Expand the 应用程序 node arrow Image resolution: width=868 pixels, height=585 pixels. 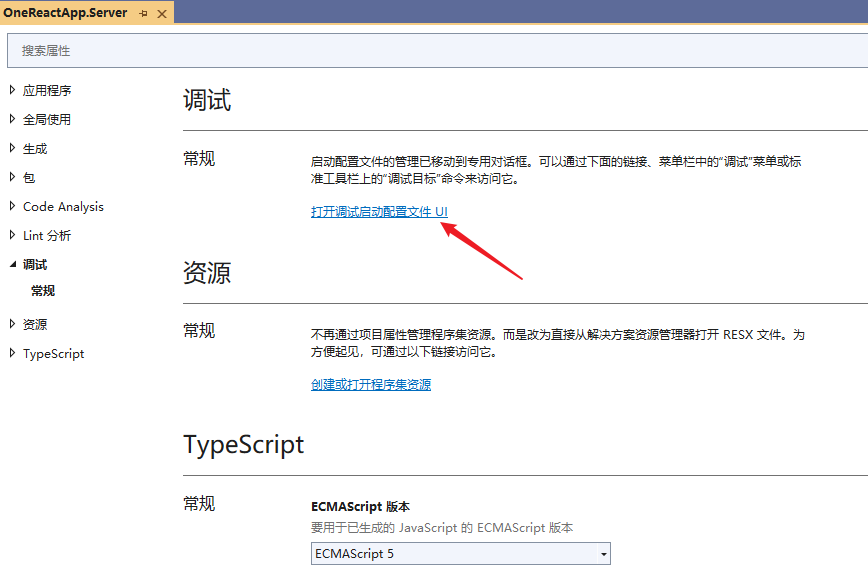coord(12,90)
